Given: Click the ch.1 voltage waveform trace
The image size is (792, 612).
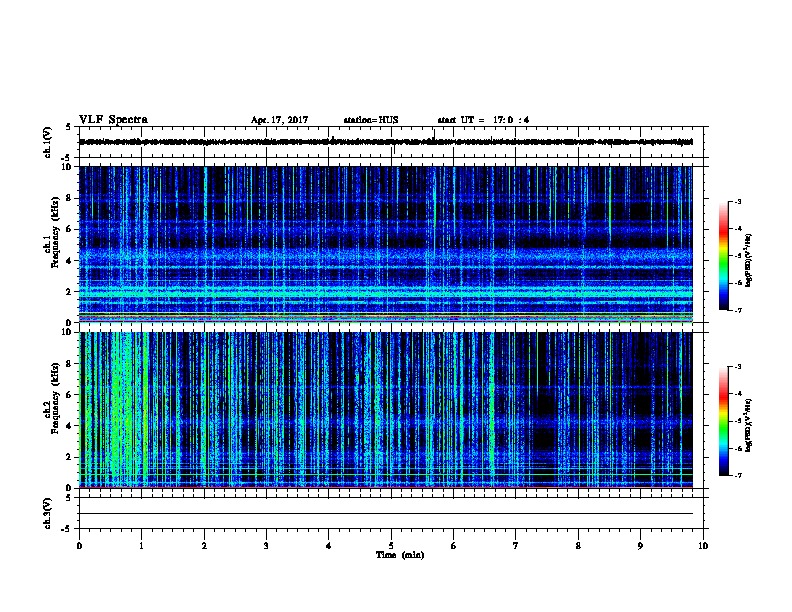Looking at the screenshot, I should coord(385,142).
